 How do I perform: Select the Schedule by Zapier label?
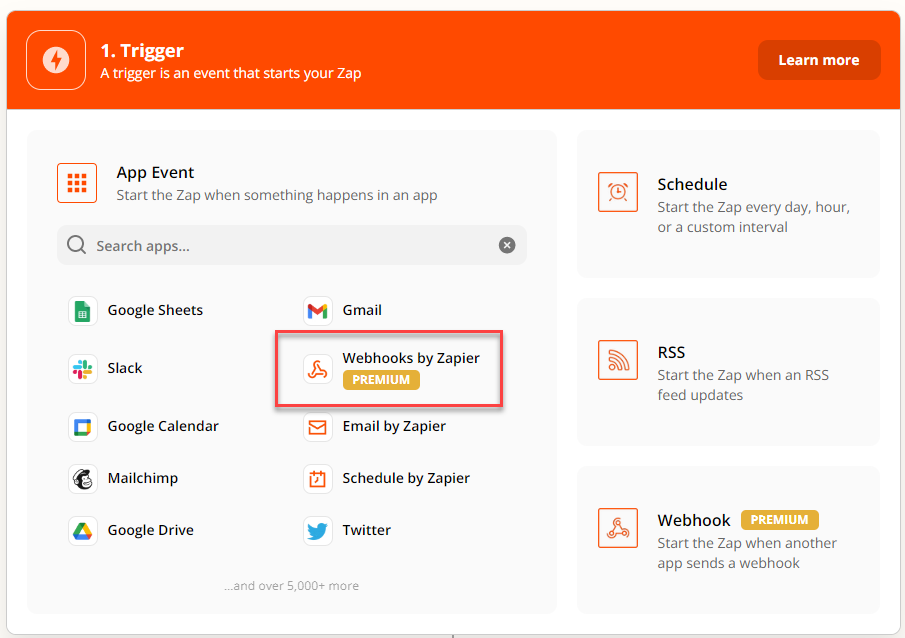click(406, 478)
